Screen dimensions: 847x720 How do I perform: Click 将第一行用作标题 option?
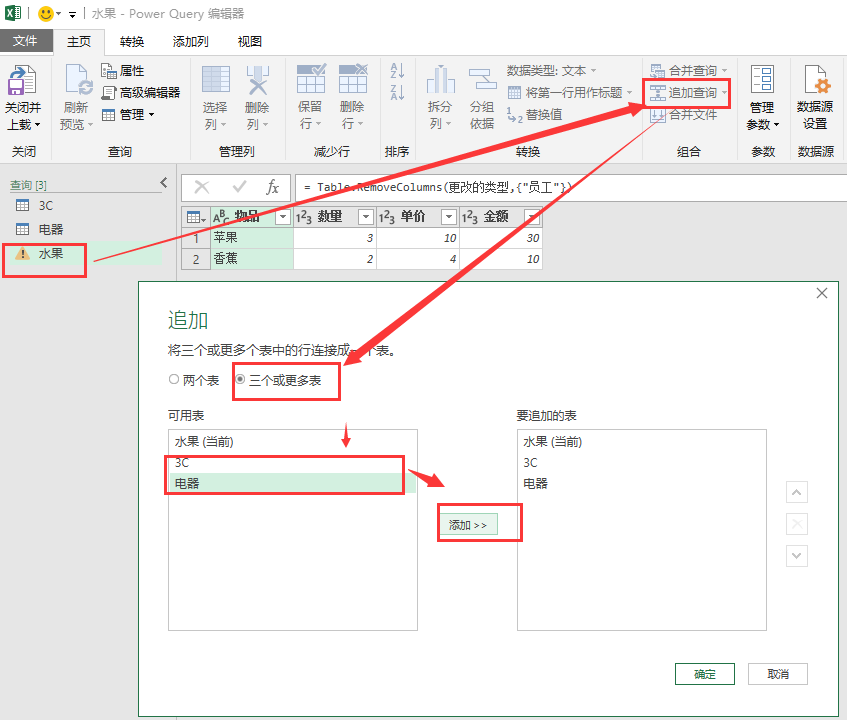(570, 93)
